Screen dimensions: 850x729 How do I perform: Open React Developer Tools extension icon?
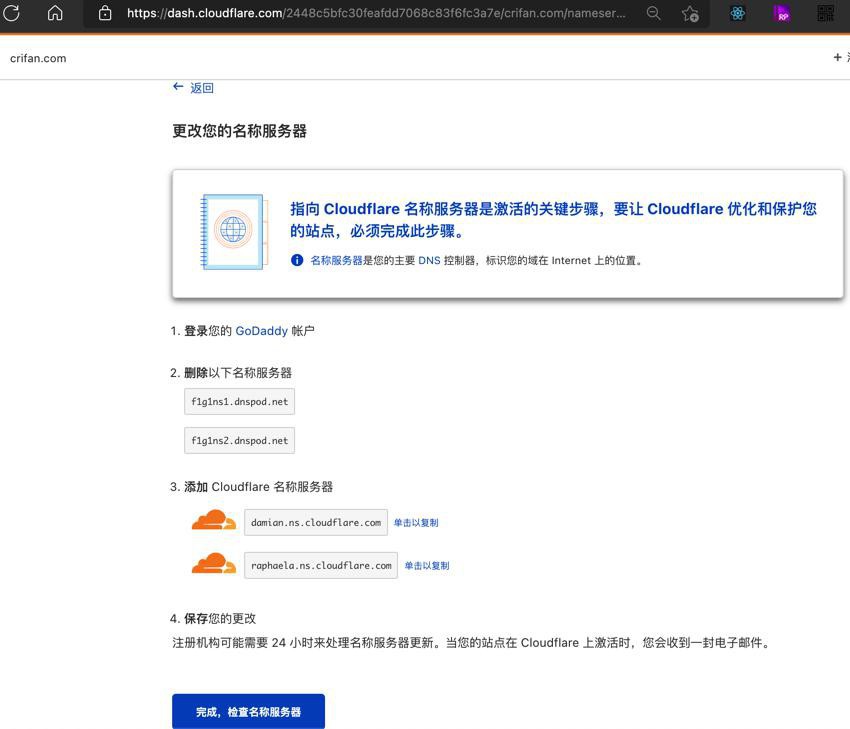coord(737,13)
